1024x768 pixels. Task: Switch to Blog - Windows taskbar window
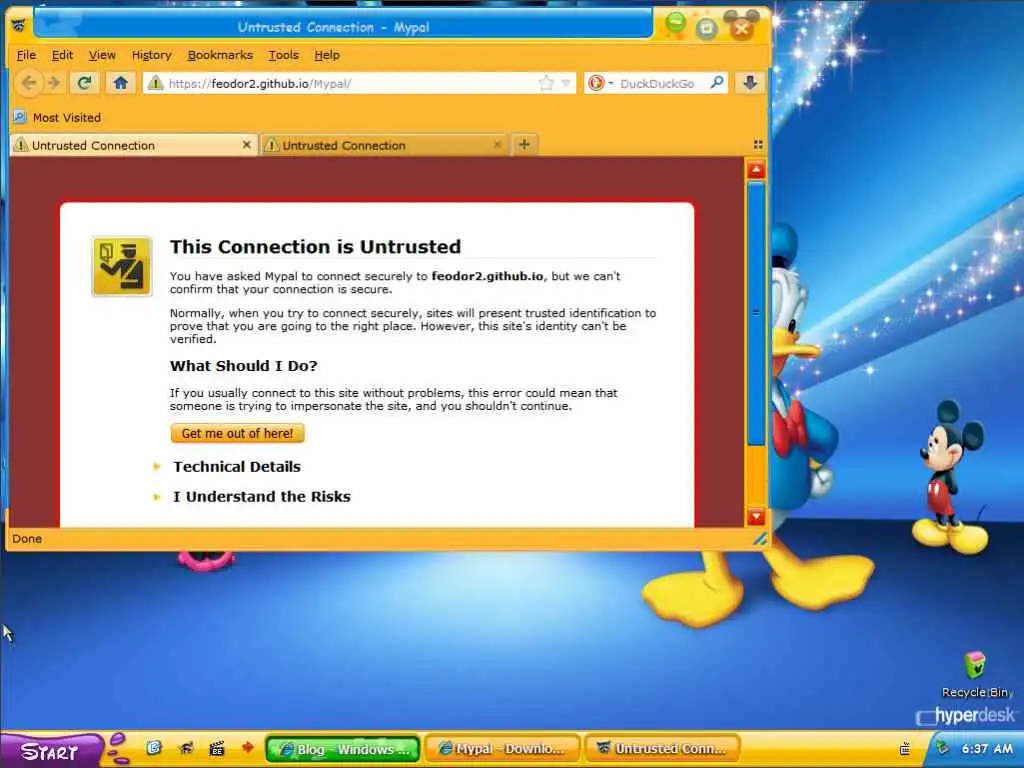click(x=343, y=748)
